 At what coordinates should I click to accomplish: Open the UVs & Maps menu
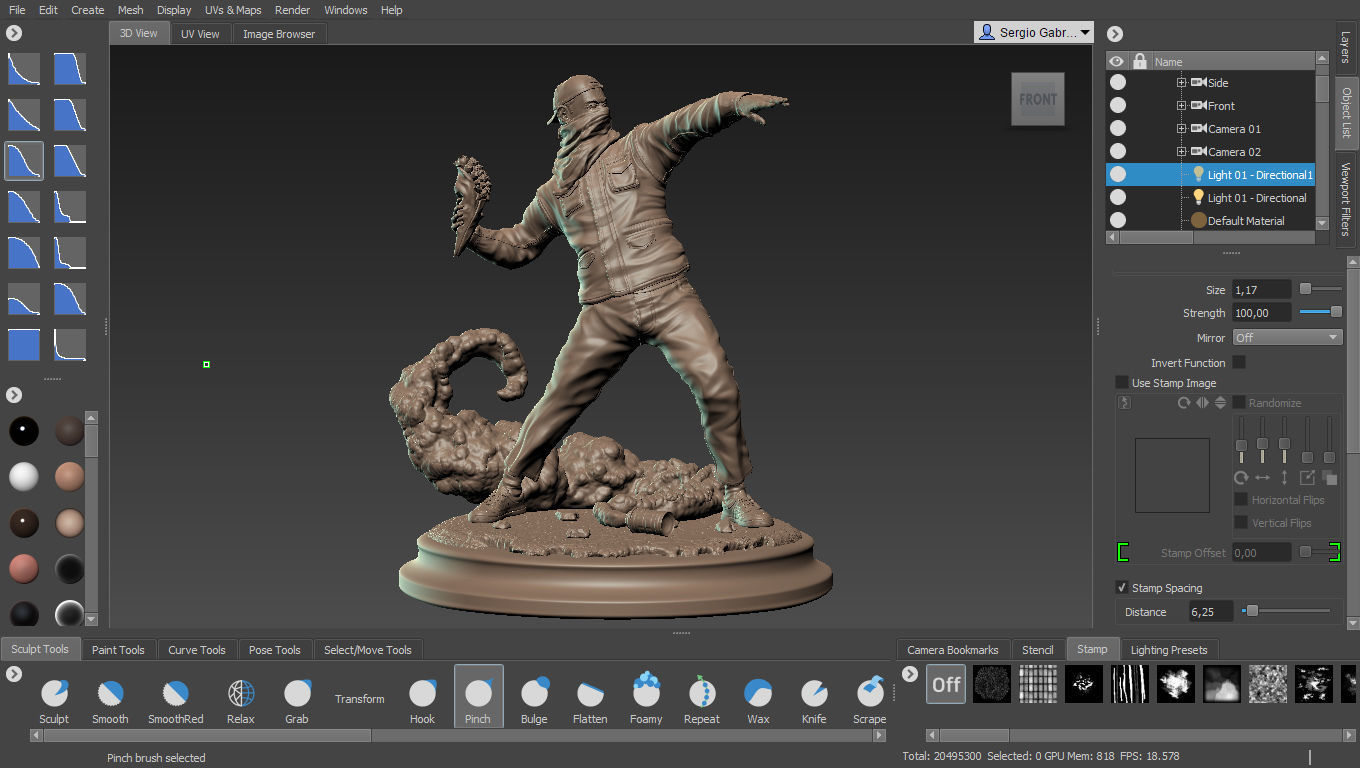[233, 10]
